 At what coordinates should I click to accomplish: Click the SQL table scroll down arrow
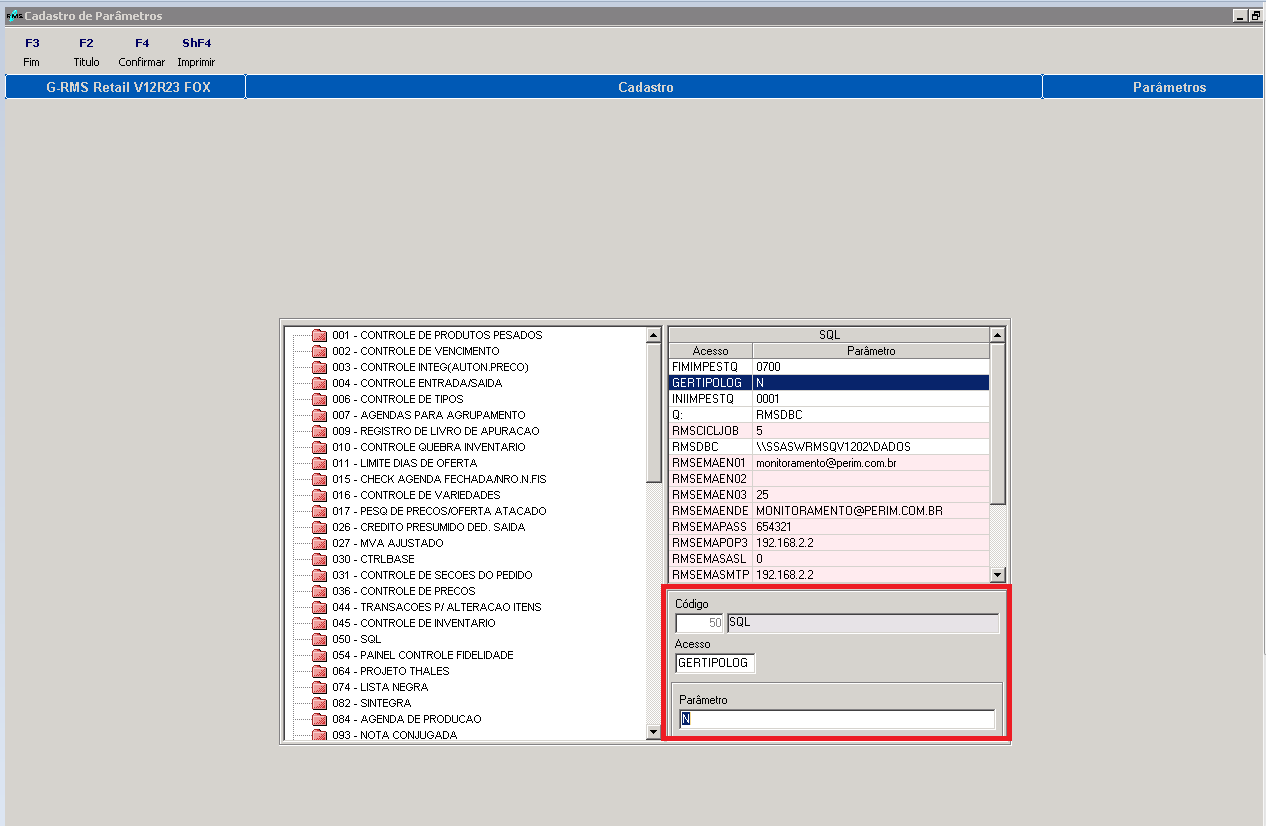click(x=997, y=575)
